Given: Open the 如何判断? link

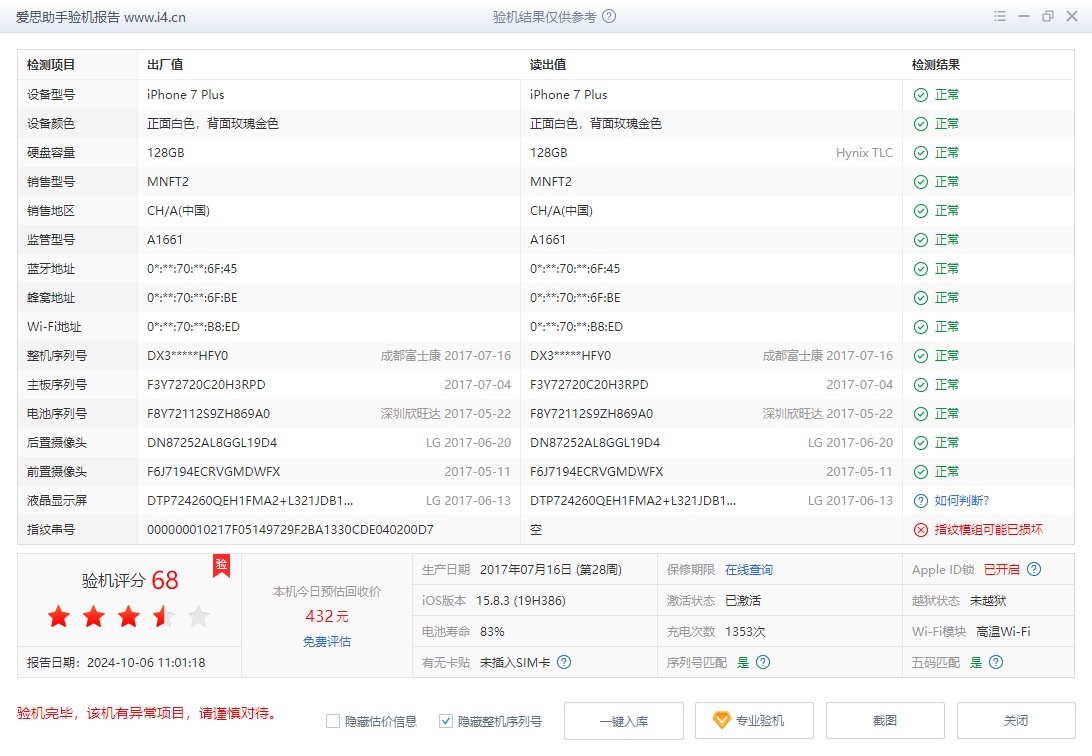Looking at the screenshot, I should 961,501.
